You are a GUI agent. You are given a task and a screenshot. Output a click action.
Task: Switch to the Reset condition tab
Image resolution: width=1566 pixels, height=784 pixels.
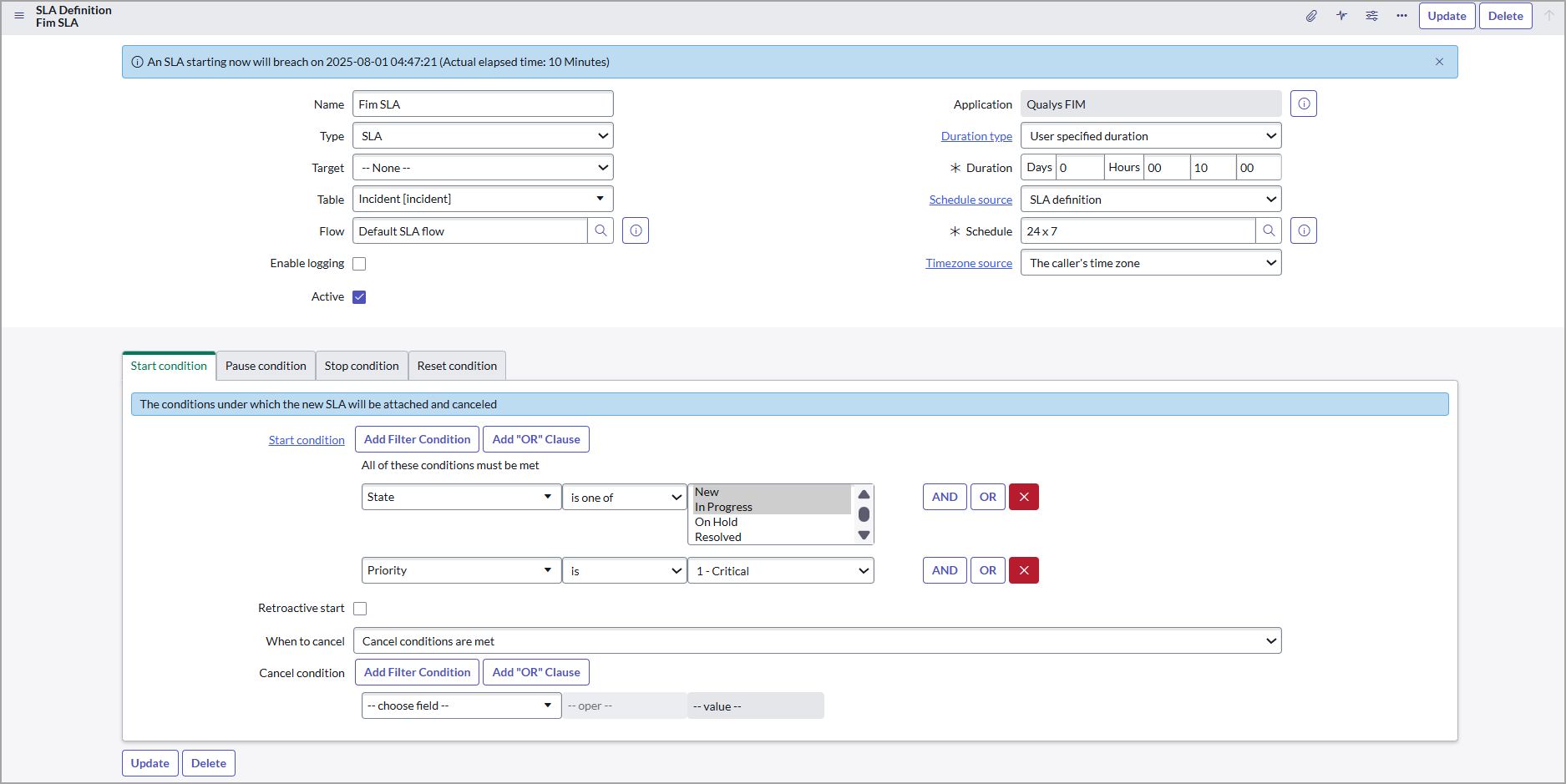[x=457, y=366]
